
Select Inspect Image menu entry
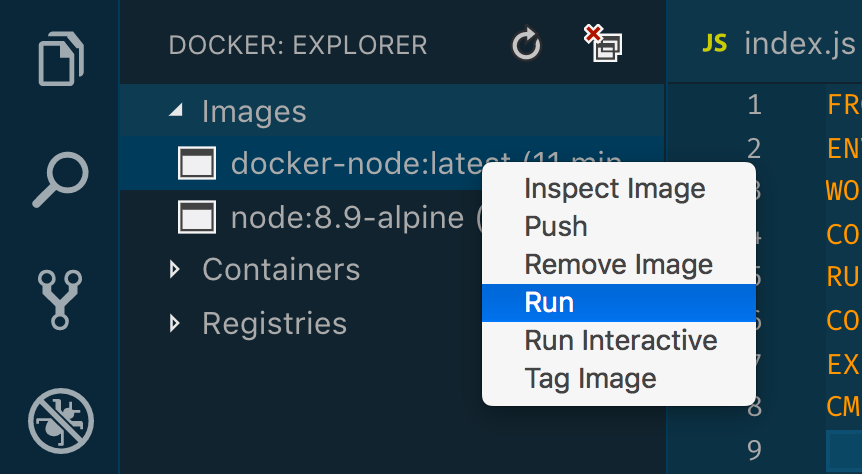(x=619, y=189)
